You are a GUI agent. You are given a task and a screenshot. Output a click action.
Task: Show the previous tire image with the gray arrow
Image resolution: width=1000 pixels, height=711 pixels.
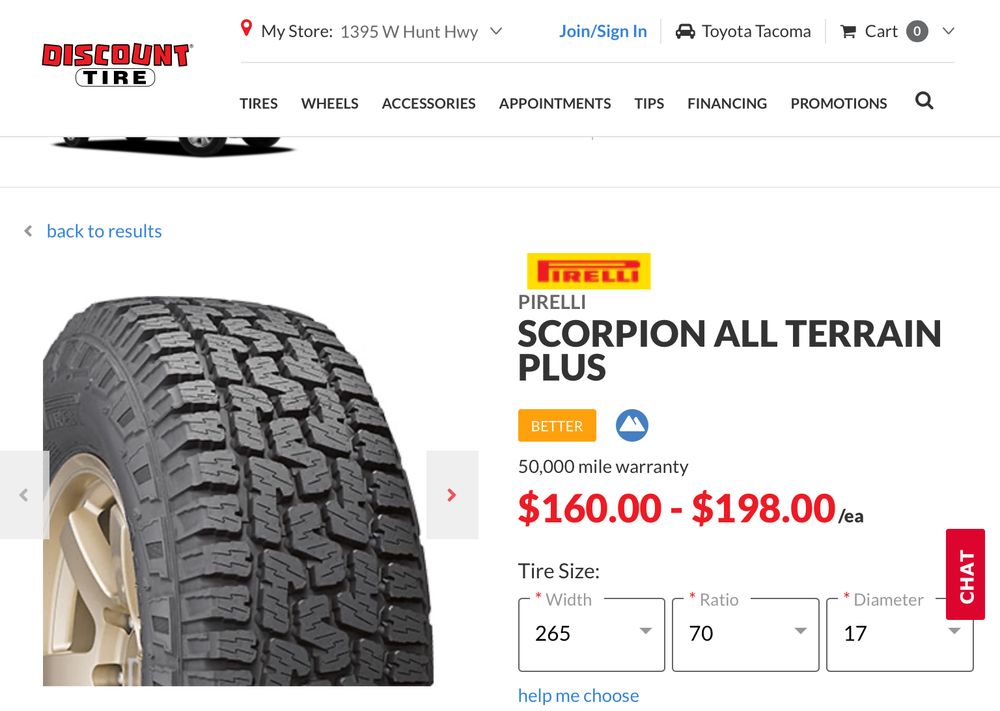pyautogui.click(x=24, y=495)
